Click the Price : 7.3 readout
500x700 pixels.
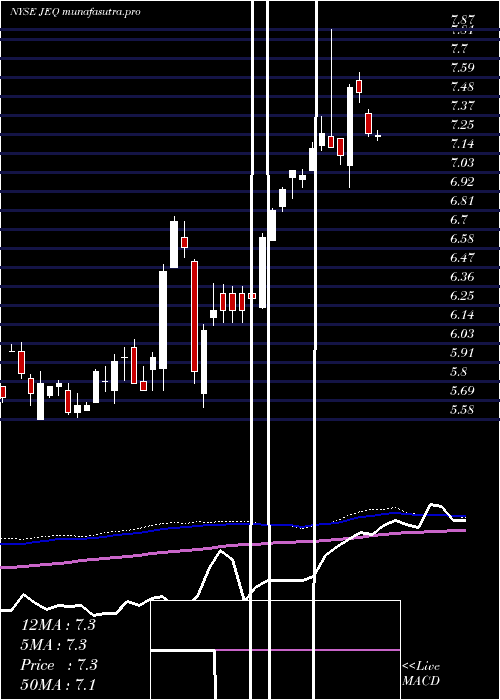[59, 665]
